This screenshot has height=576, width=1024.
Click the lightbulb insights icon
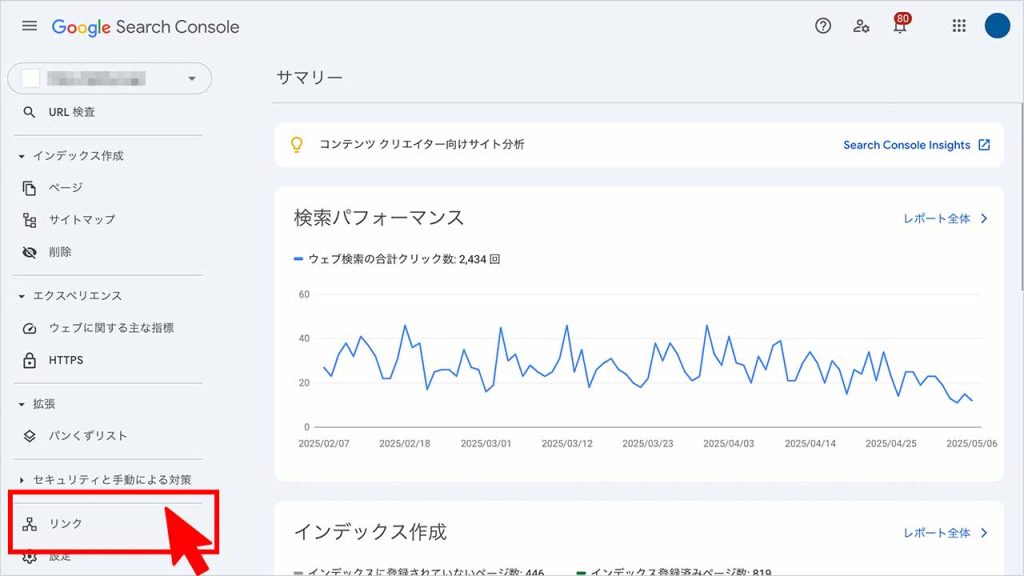[296, 144]
